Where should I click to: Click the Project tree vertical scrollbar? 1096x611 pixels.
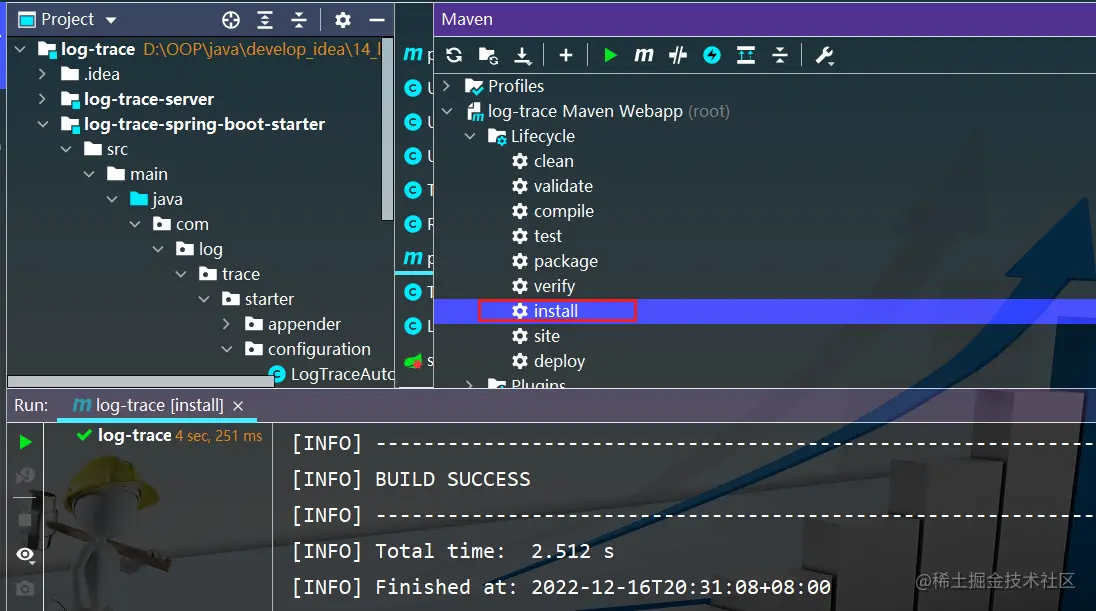[387, 129]
